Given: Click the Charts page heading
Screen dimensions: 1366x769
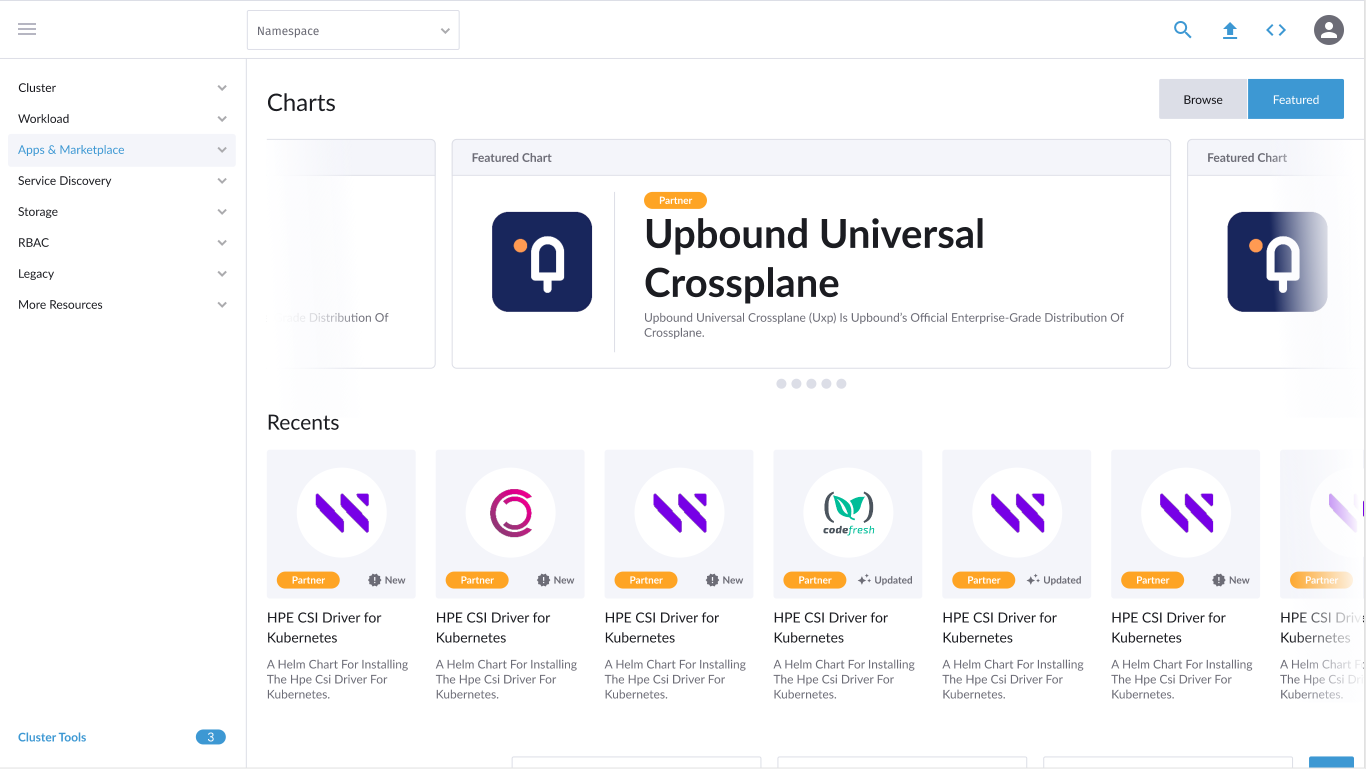Looking at the screenshot, I should tap(301, 103).
